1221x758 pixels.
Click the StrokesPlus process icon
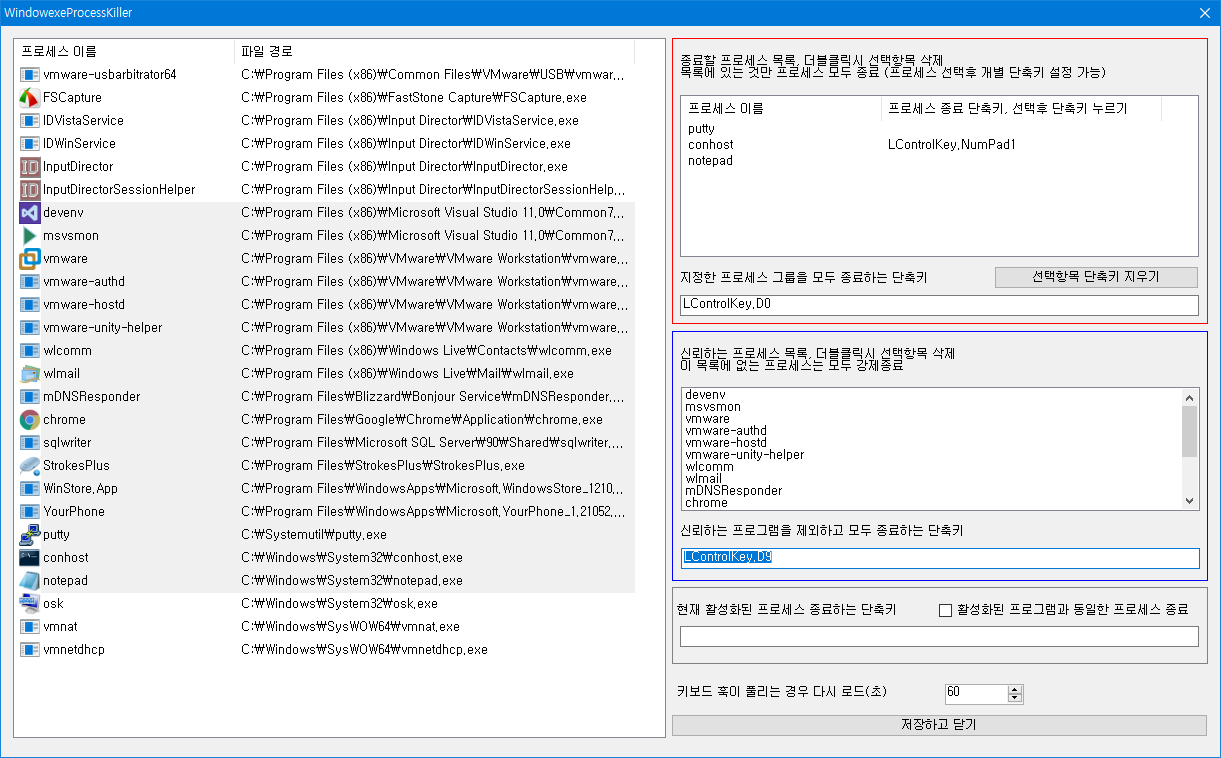point(29,466)
